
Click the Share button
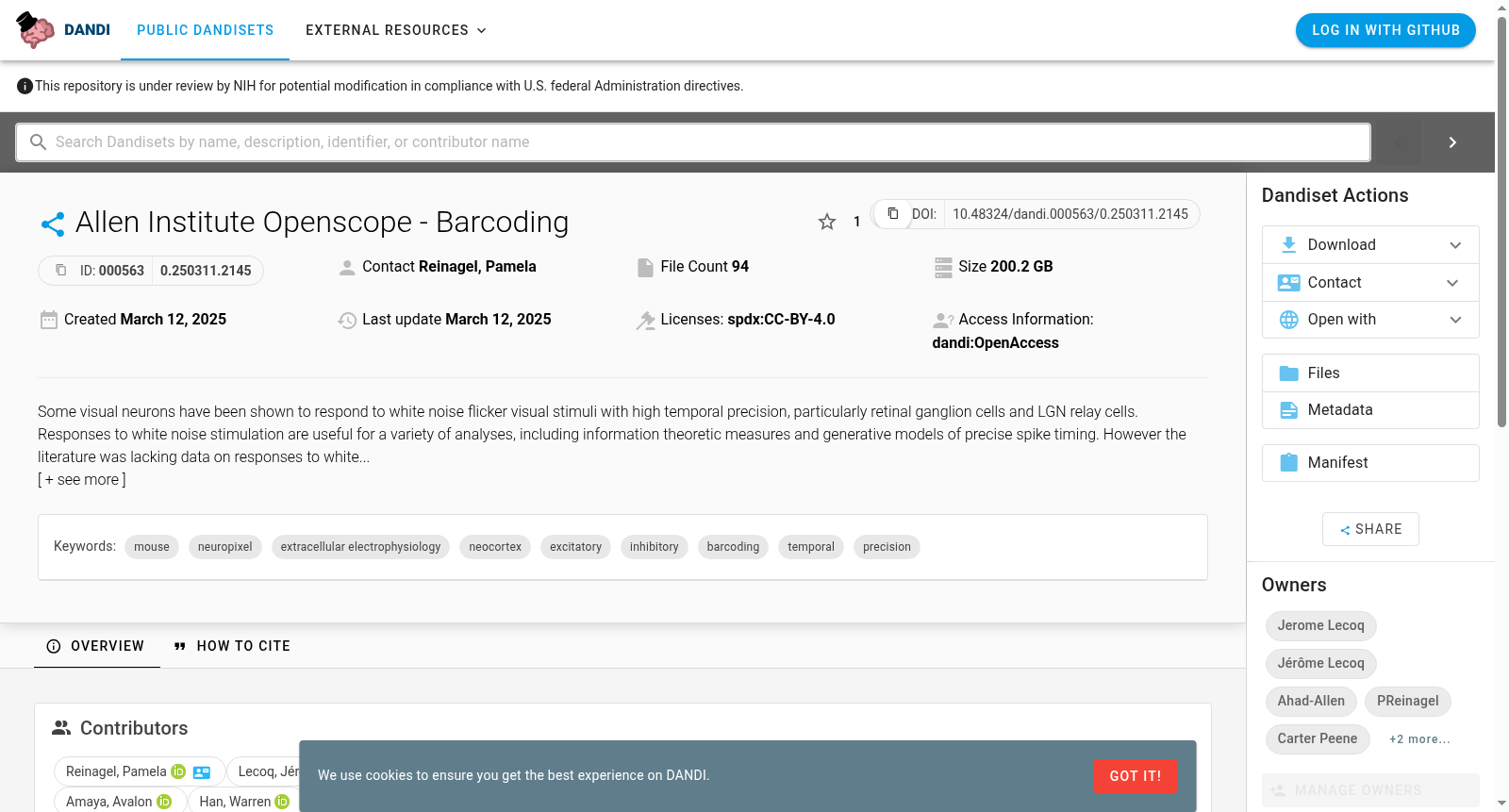(1370, 529)
